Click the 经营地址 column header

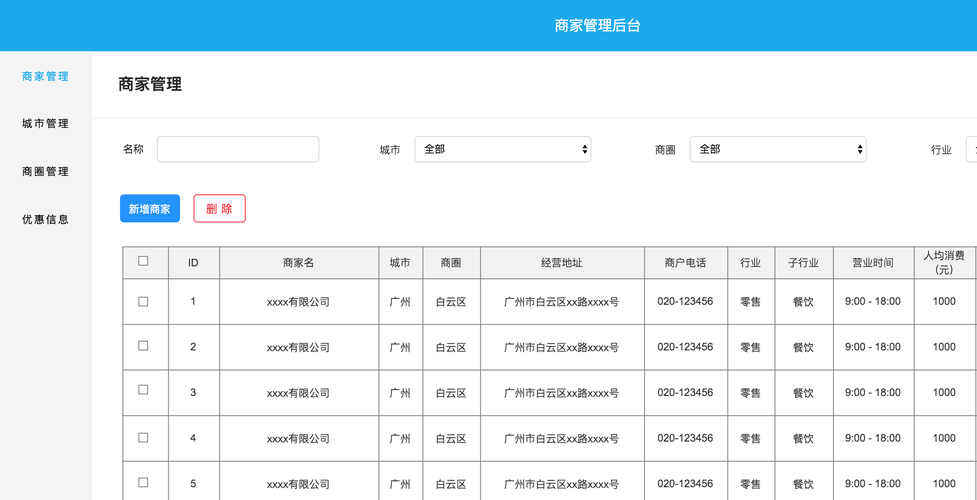point(562,263)
